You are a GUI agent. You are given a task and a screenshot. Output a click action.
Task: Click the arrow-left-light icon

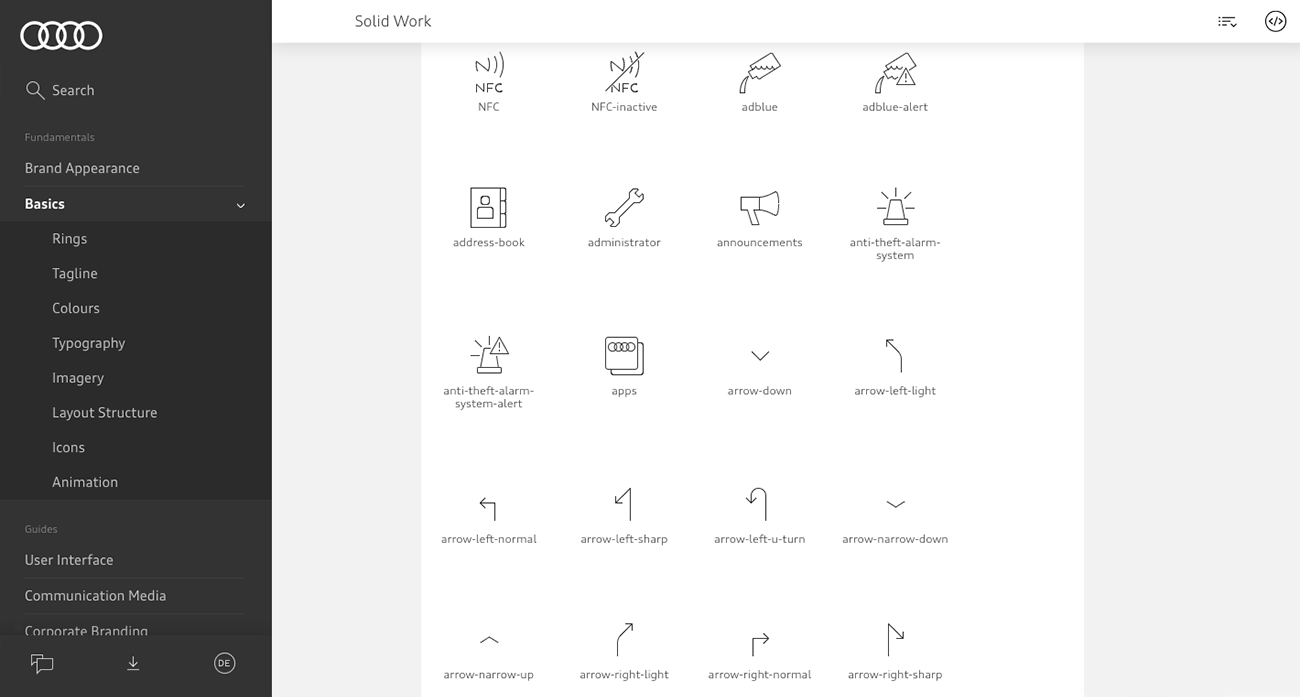(x=895, y=355)
